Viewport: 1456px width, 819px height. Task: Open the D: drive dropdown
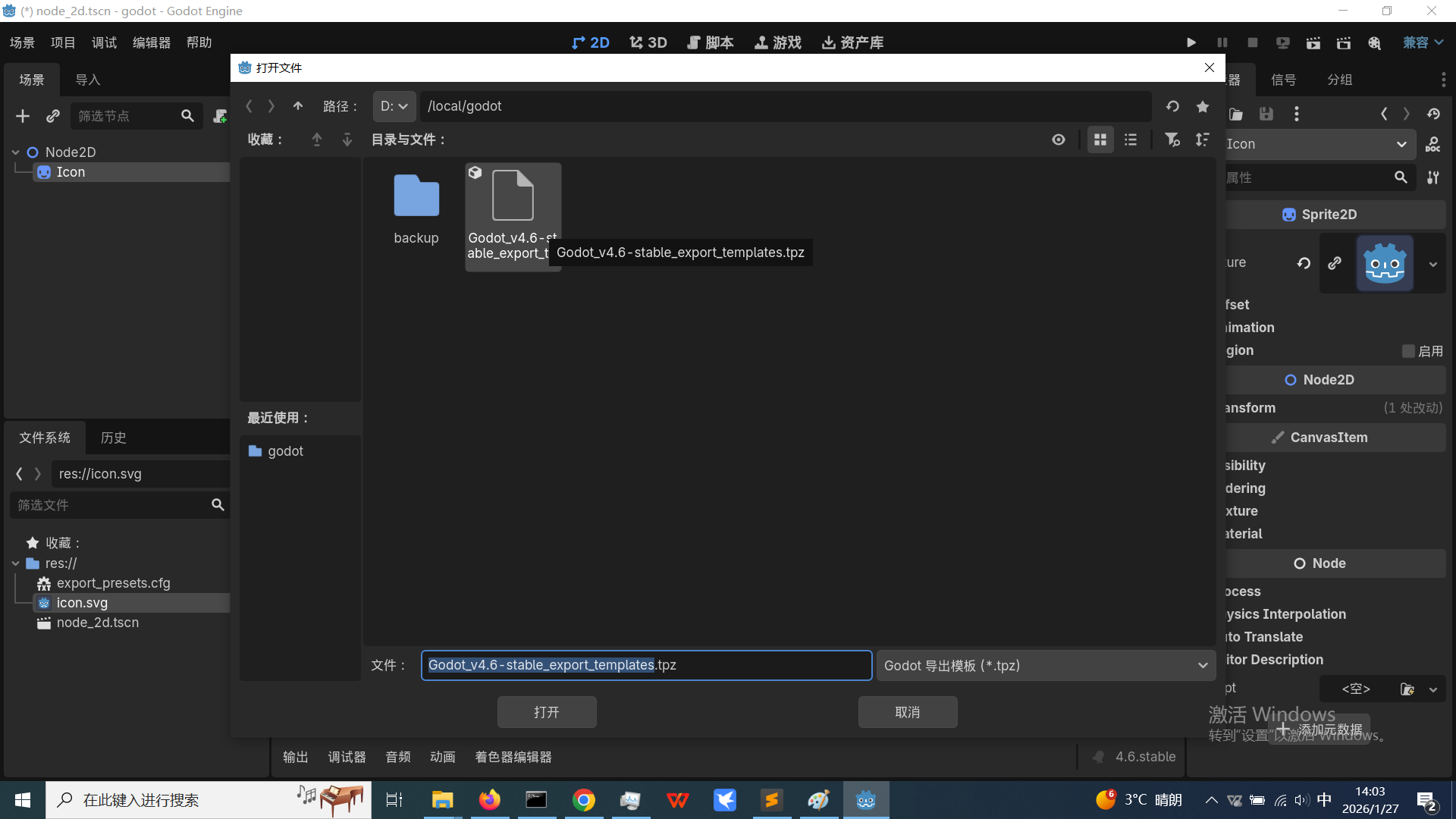[394, 106]
